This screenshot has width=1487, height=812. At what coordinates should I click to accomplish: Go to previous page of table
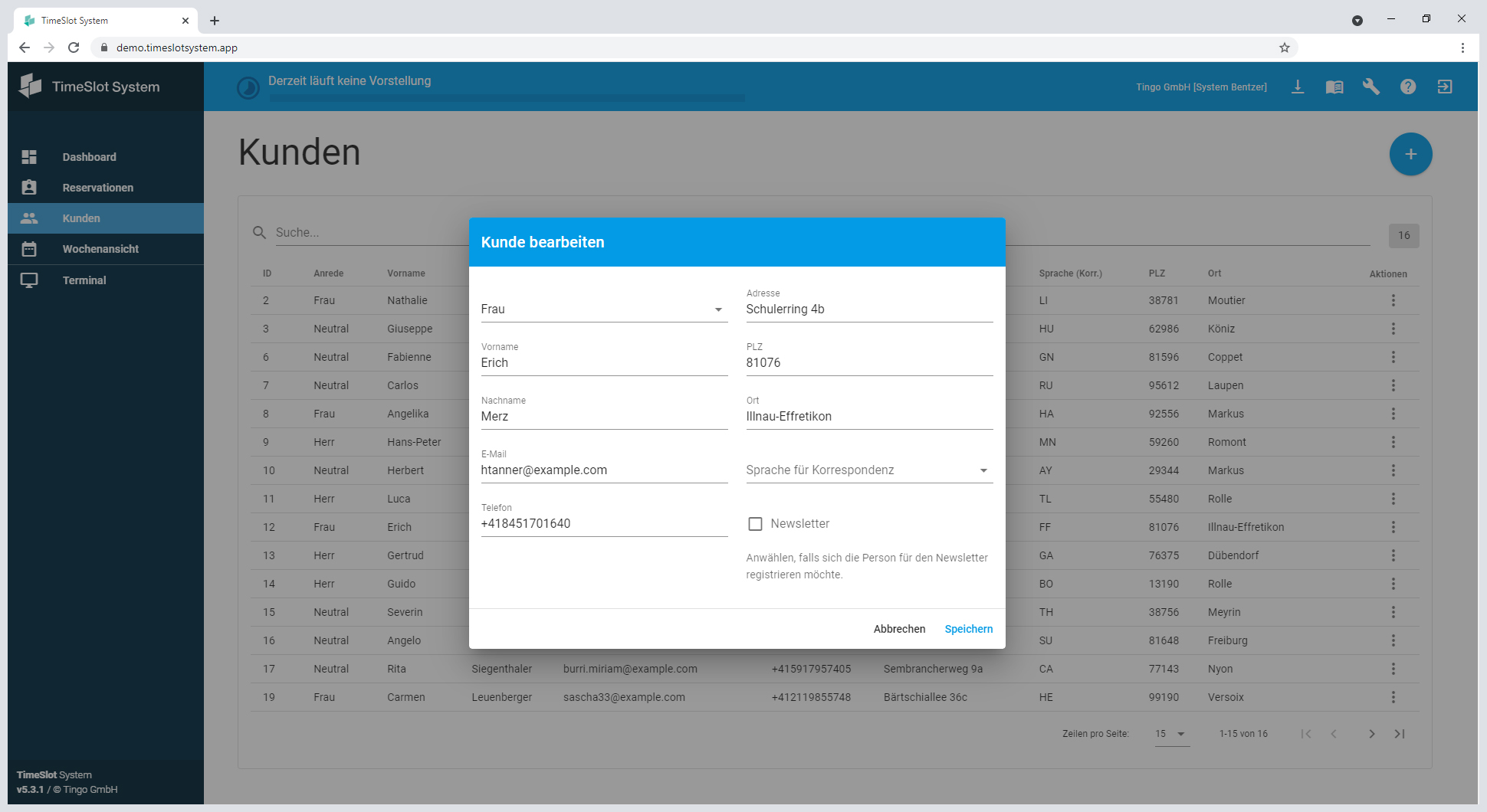1334,734
